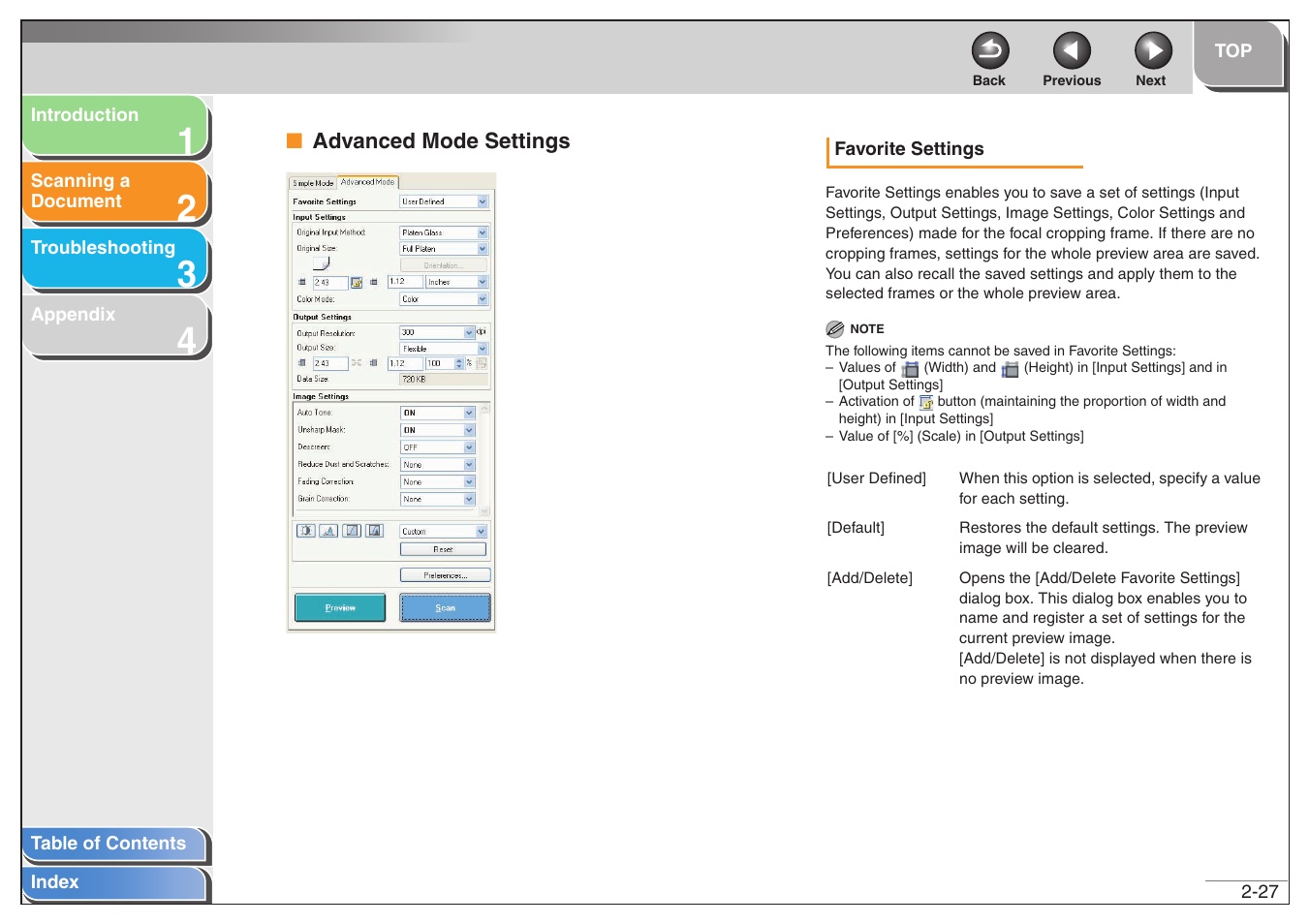Click the output width icon
The width and height of the screenshot is (1309, 924).
(301, 363)
